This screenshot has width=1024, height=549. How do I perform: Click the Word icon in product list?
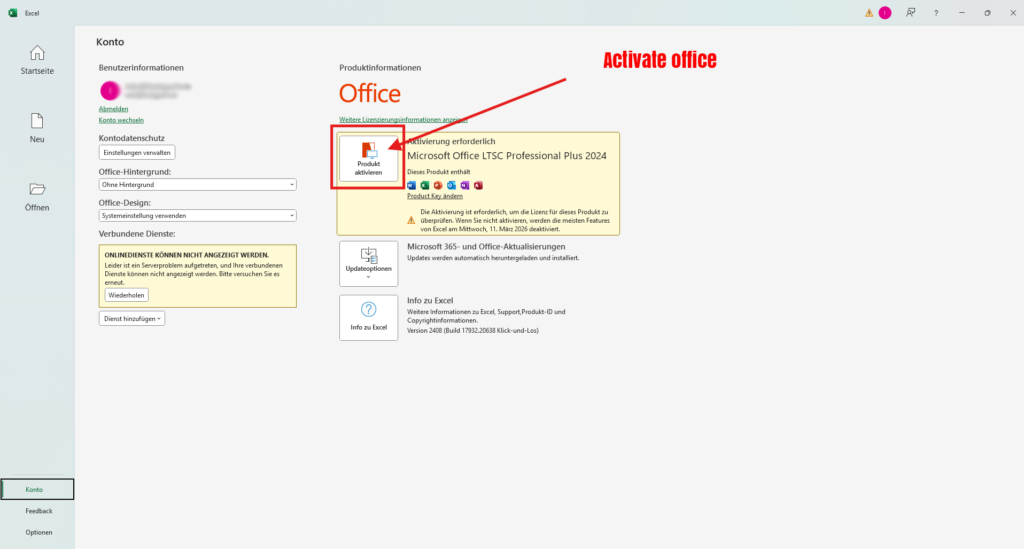(x=412, y=185)
